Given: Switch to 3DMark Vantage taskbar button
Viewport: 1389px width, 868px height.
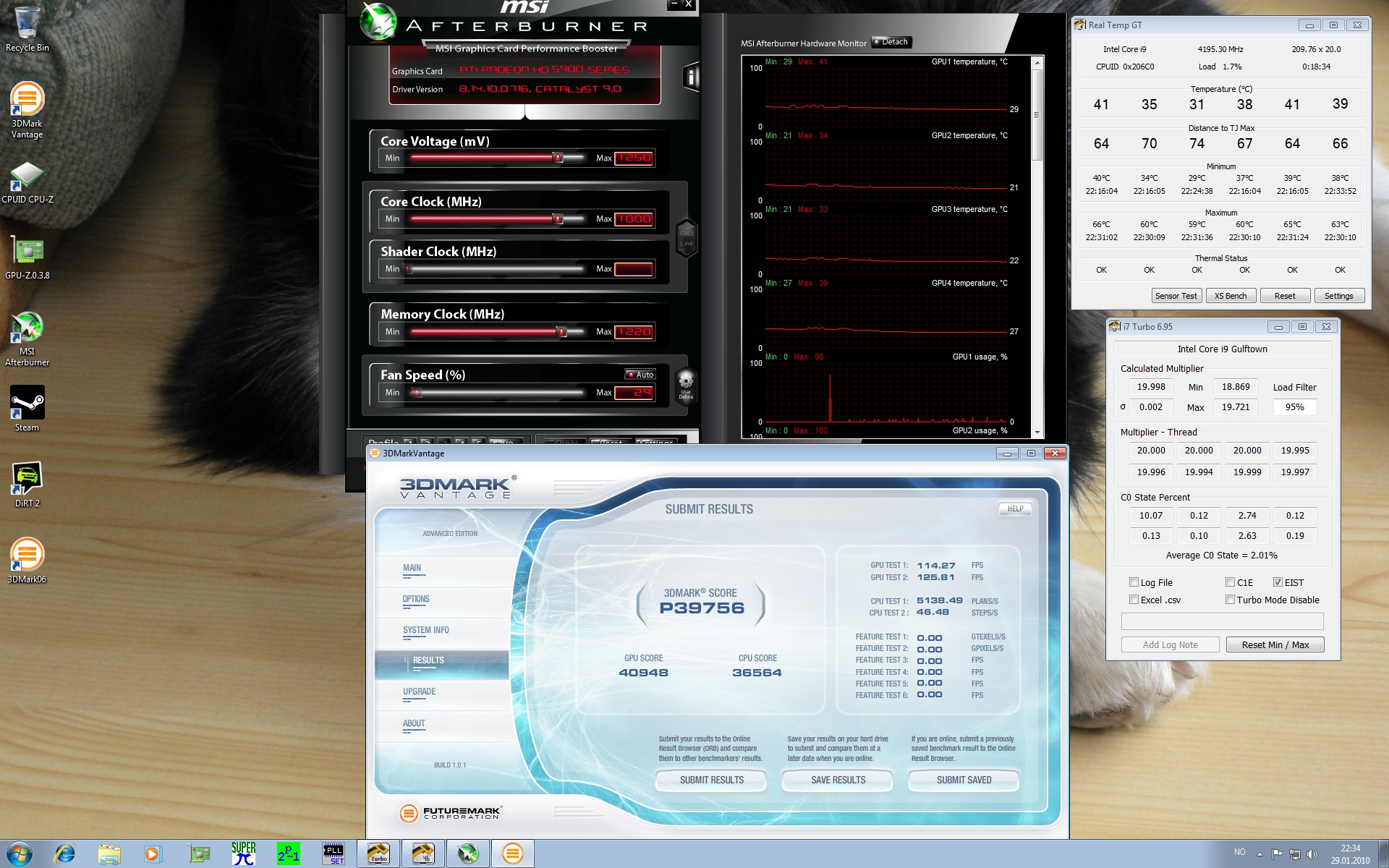Looking at the screenshot, I should pos(513,854).
